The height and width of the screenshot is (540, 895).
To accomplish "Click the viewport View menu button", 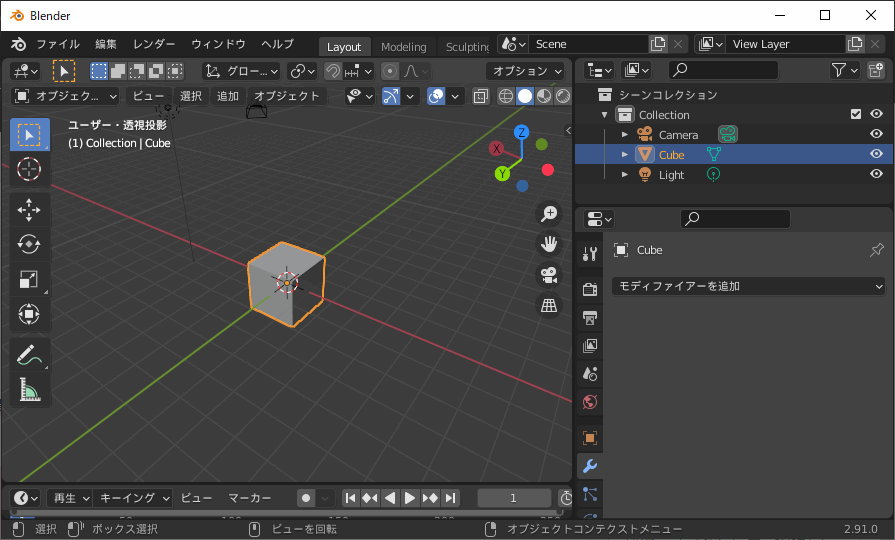I will point(148,96).
